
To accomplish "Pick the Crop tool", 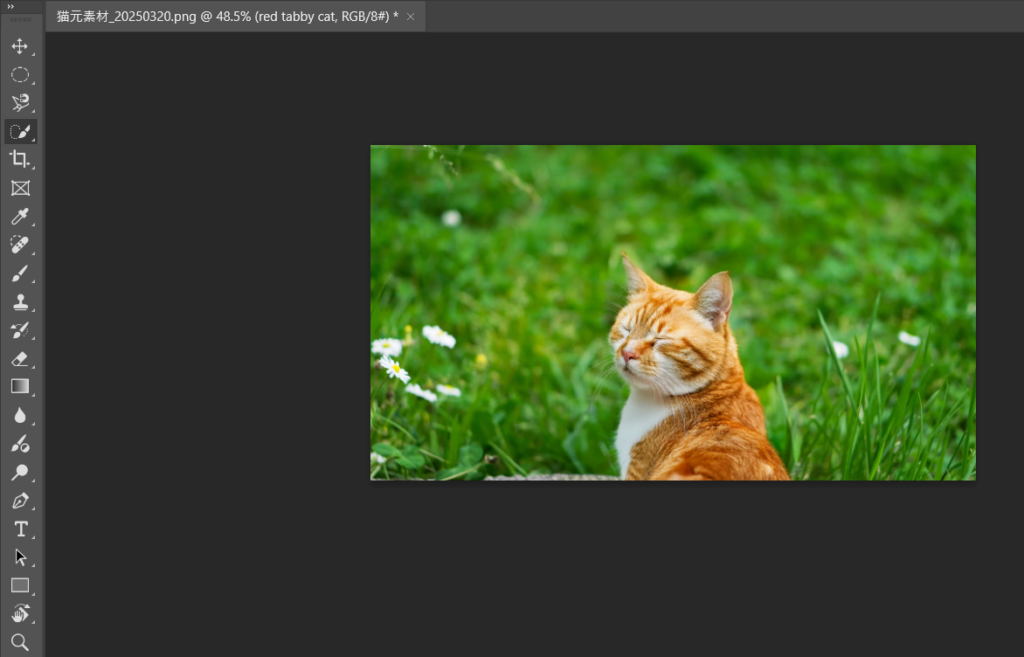I will tap(20, 160).
